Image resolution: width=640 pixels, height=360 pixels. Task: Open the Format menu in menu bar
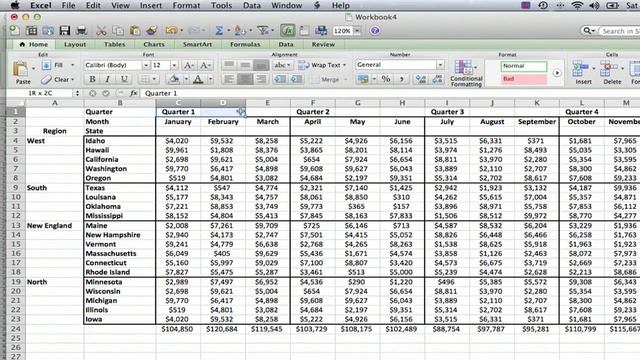tap(186, 5)
